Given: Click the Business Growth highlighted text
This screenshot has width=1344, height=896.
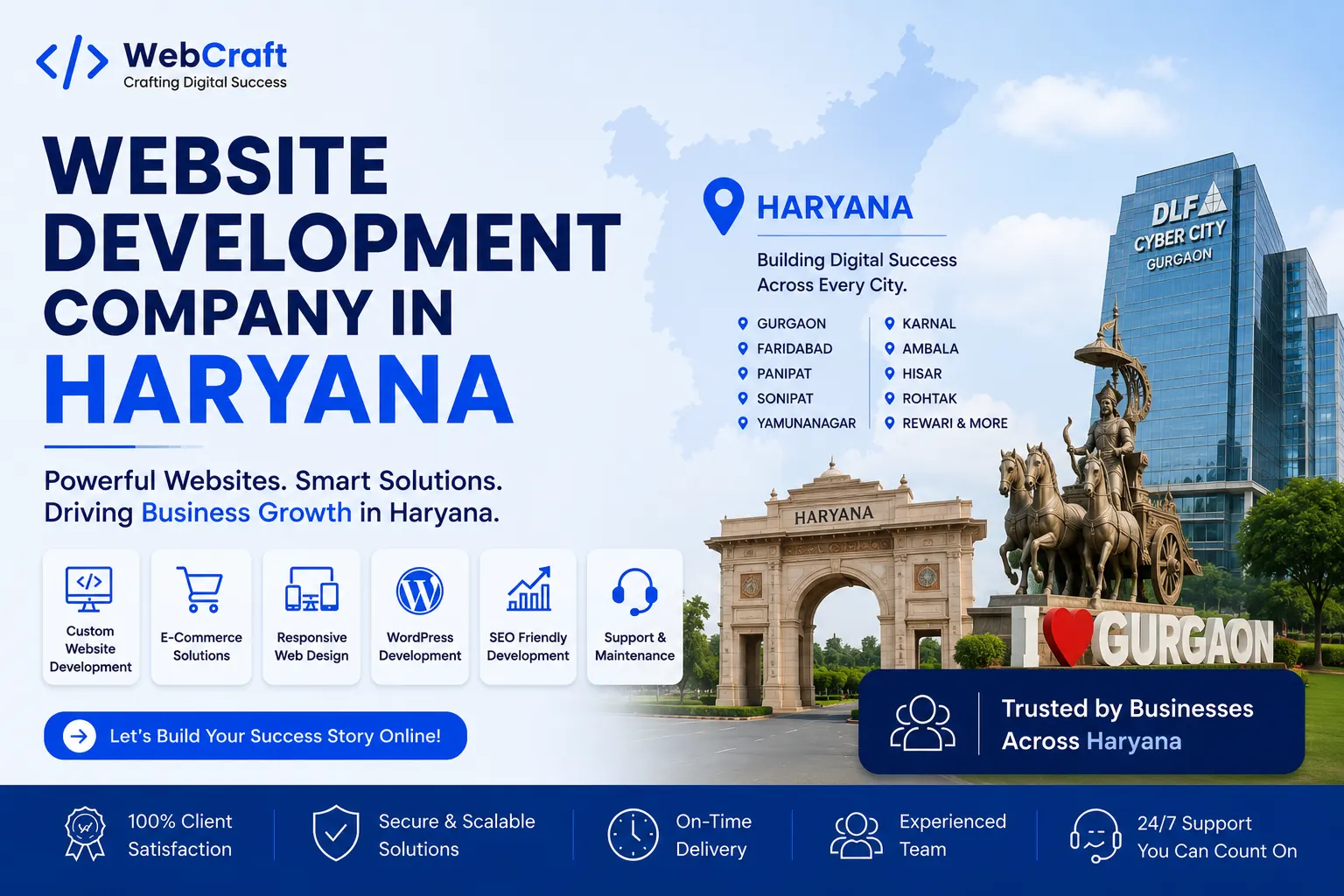Looking at the screenshot, I should pyautogui.click(x=247, y=513).
